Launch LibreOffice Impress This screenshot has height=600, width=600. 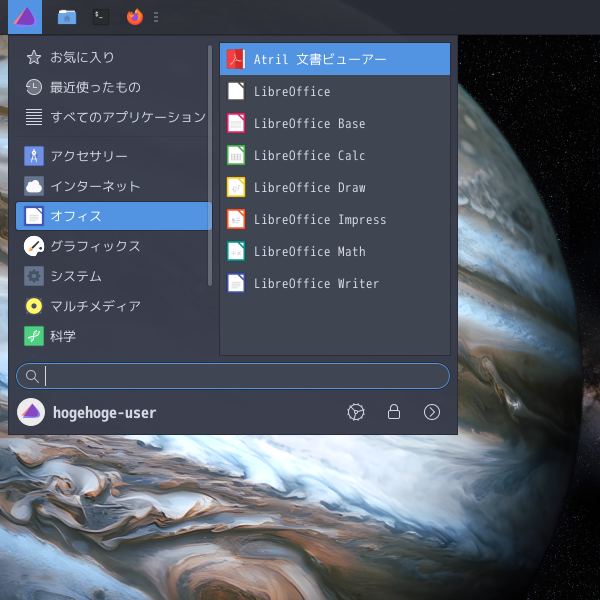(335, 219)
